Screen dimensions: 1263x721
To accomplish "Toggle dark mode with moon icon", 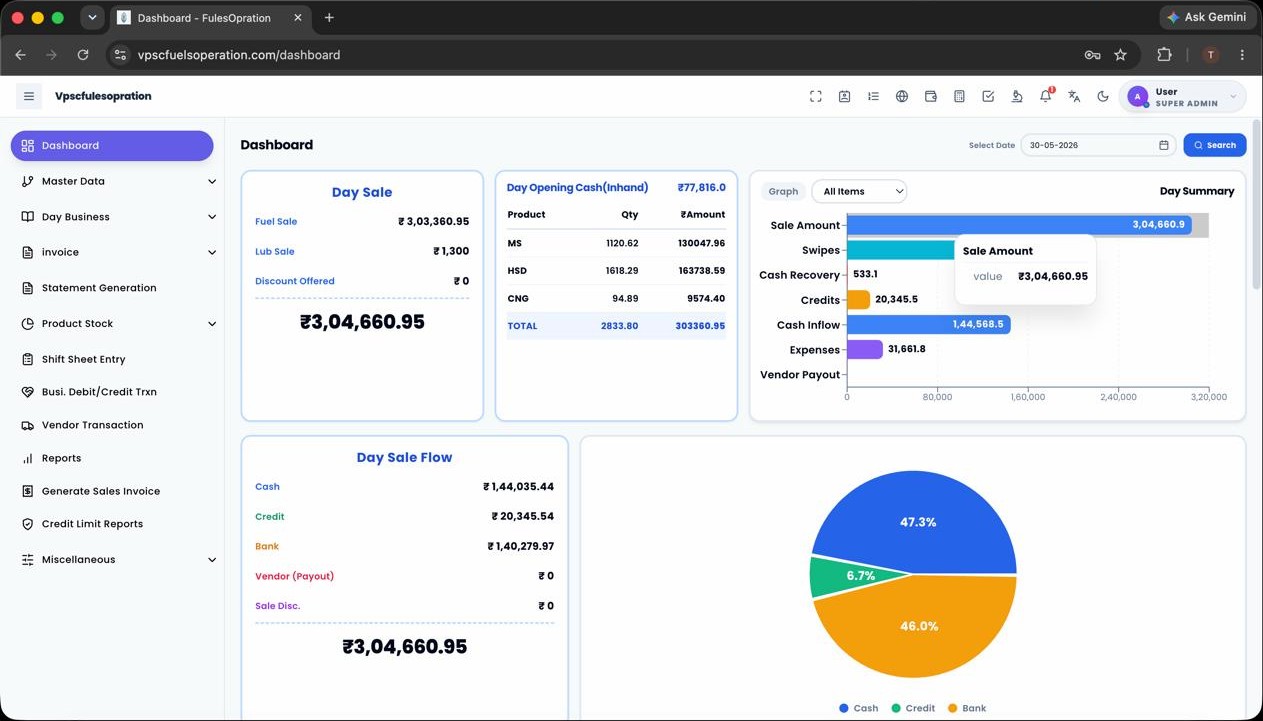I will click(x=1103, y=96).
